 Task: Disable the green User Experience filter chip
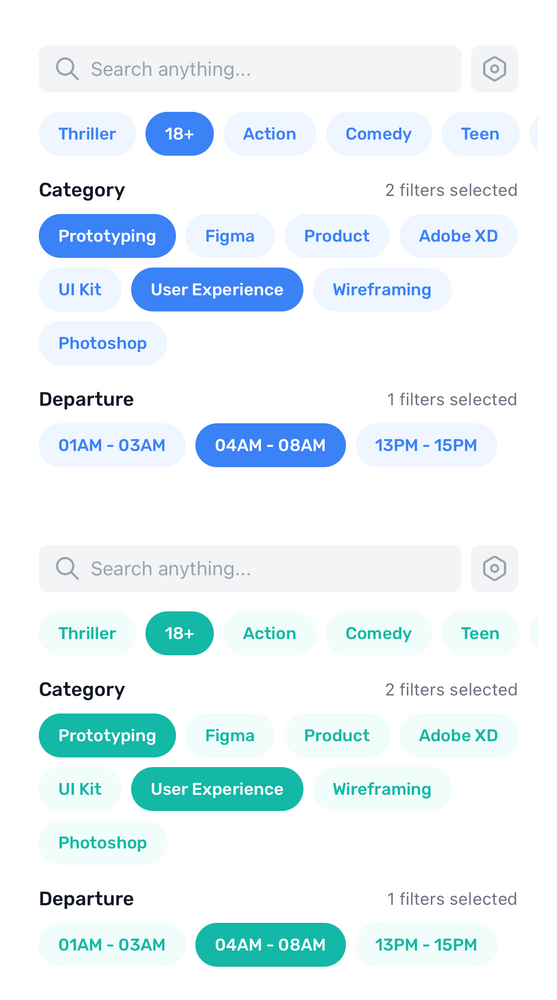(217, 789)
